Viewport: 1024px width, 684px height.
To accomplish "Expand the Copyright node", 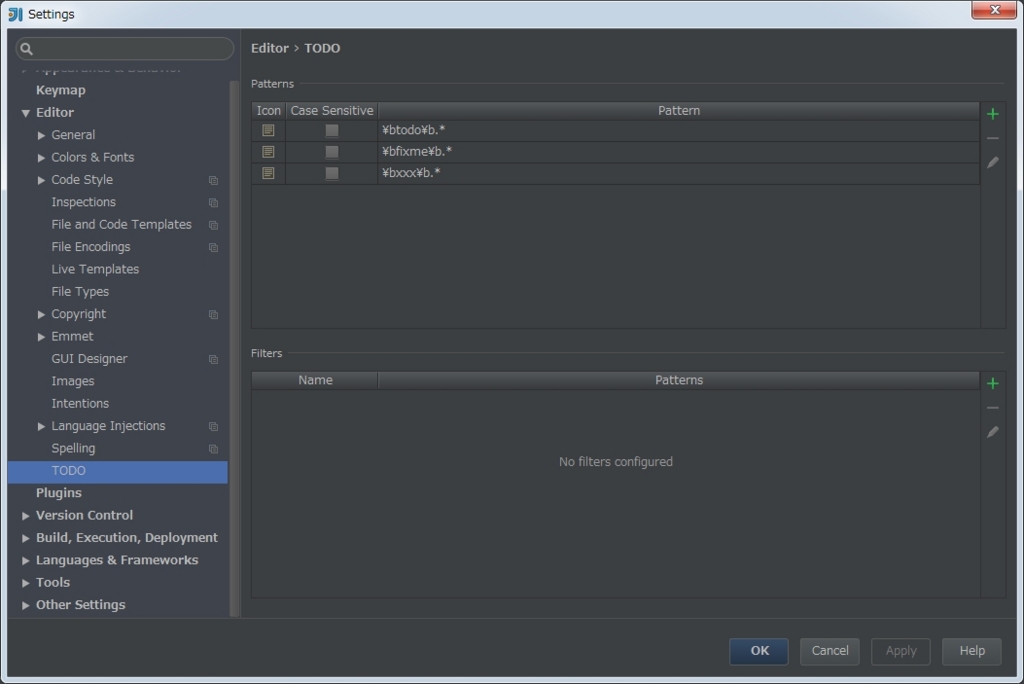I will point(41,314).
